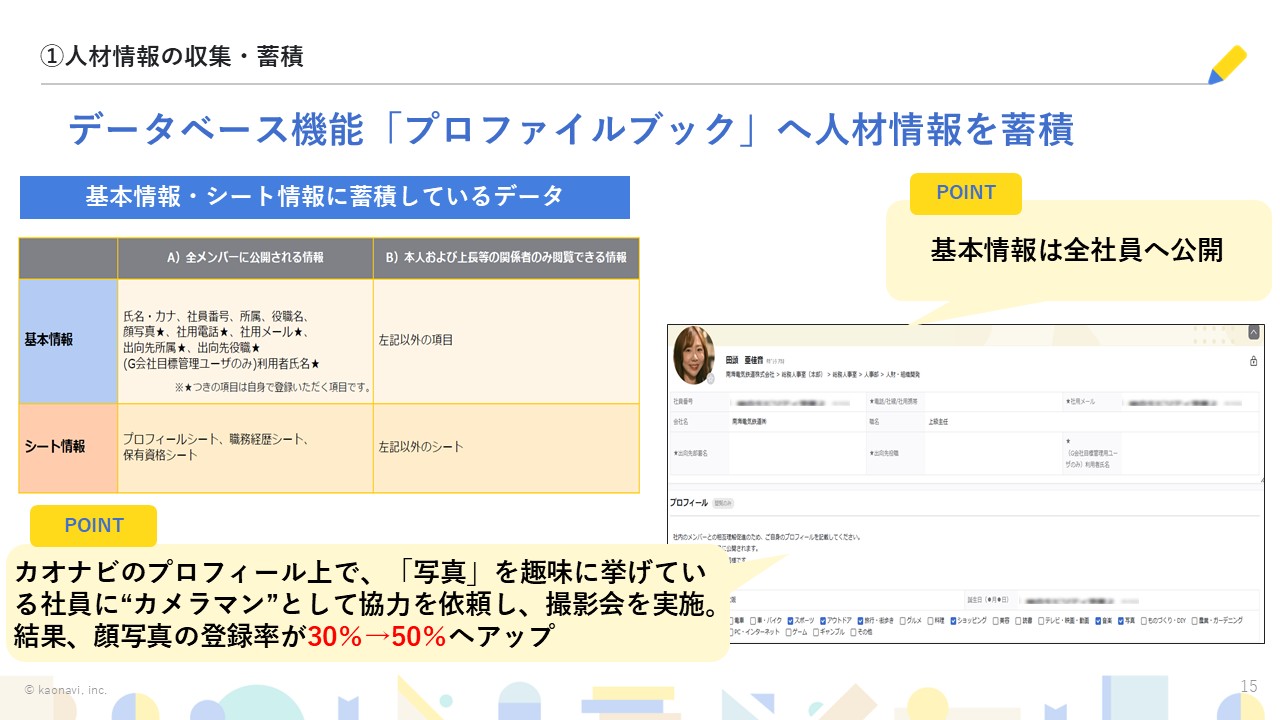This screenshot has width=1280, height=720.
Task: Click the 社員番号 field value
Action: pos(790,402)
